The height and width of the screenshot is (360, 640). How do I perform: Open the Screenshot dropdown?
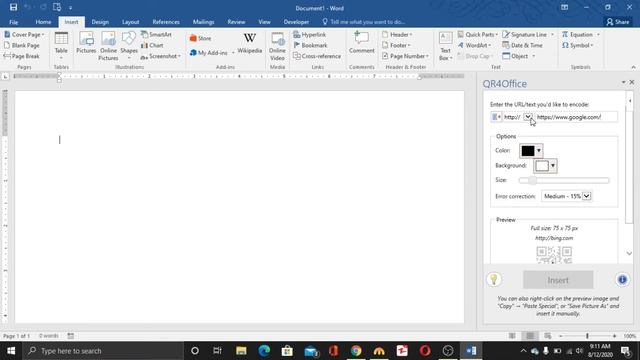point(161,56)
